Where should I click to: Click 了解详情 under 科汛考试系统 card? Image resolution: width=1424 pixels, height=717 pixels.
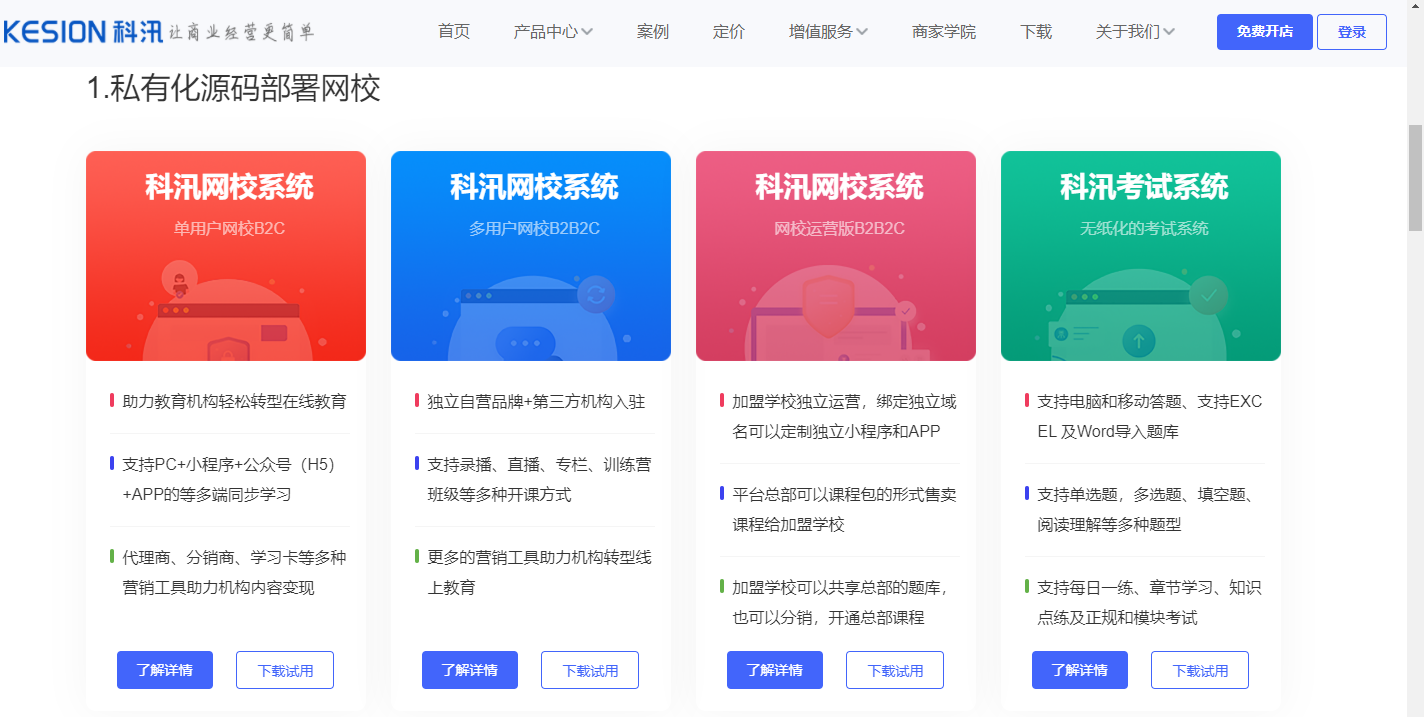1080,670
